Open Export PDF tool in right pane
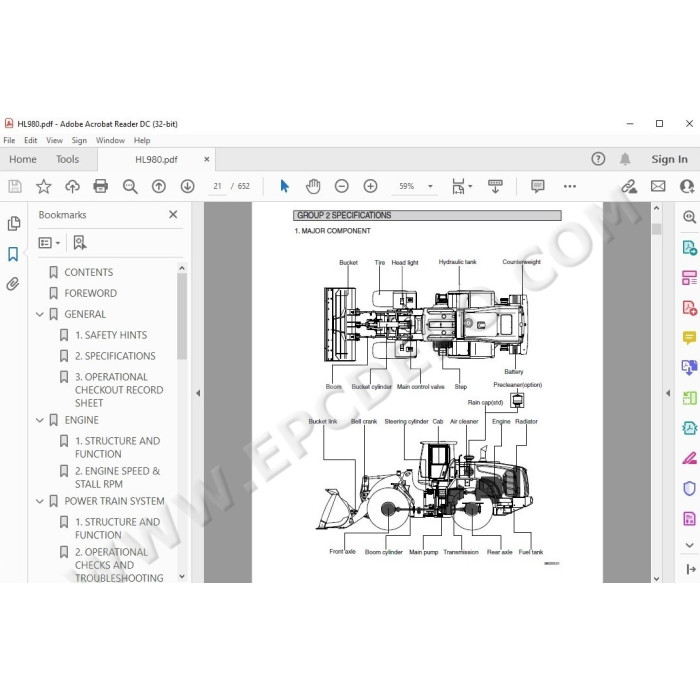700x700 pixels. 689,247
